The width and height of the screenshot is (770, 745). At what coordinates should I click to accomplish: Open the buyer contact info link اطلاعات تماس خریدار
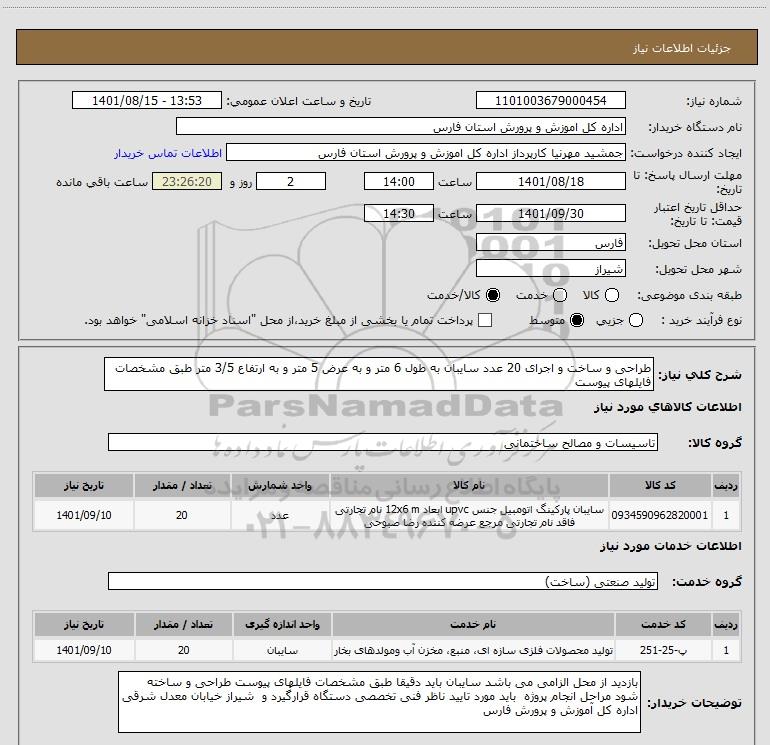pyautogui.click(x=168, y=153)
